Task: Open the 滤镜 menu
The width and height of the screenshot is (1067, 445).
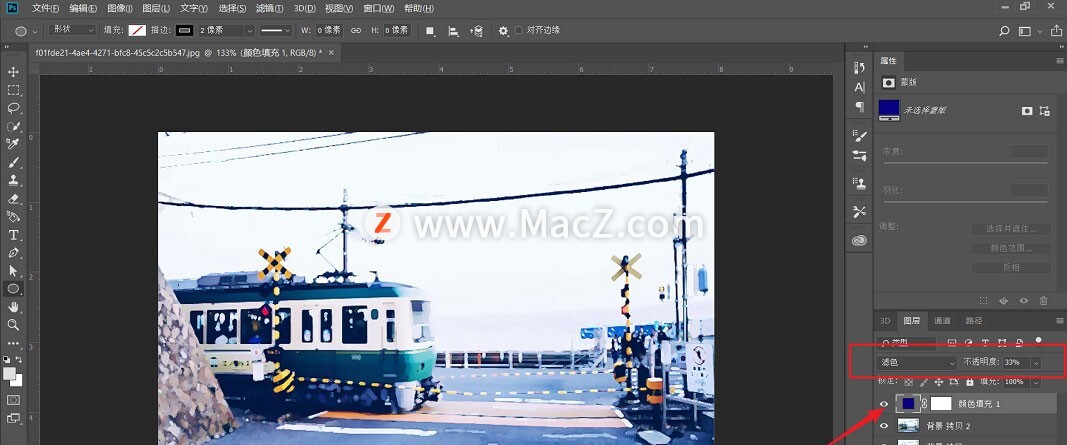Action: pyautogui.click(x=269, y=9)
